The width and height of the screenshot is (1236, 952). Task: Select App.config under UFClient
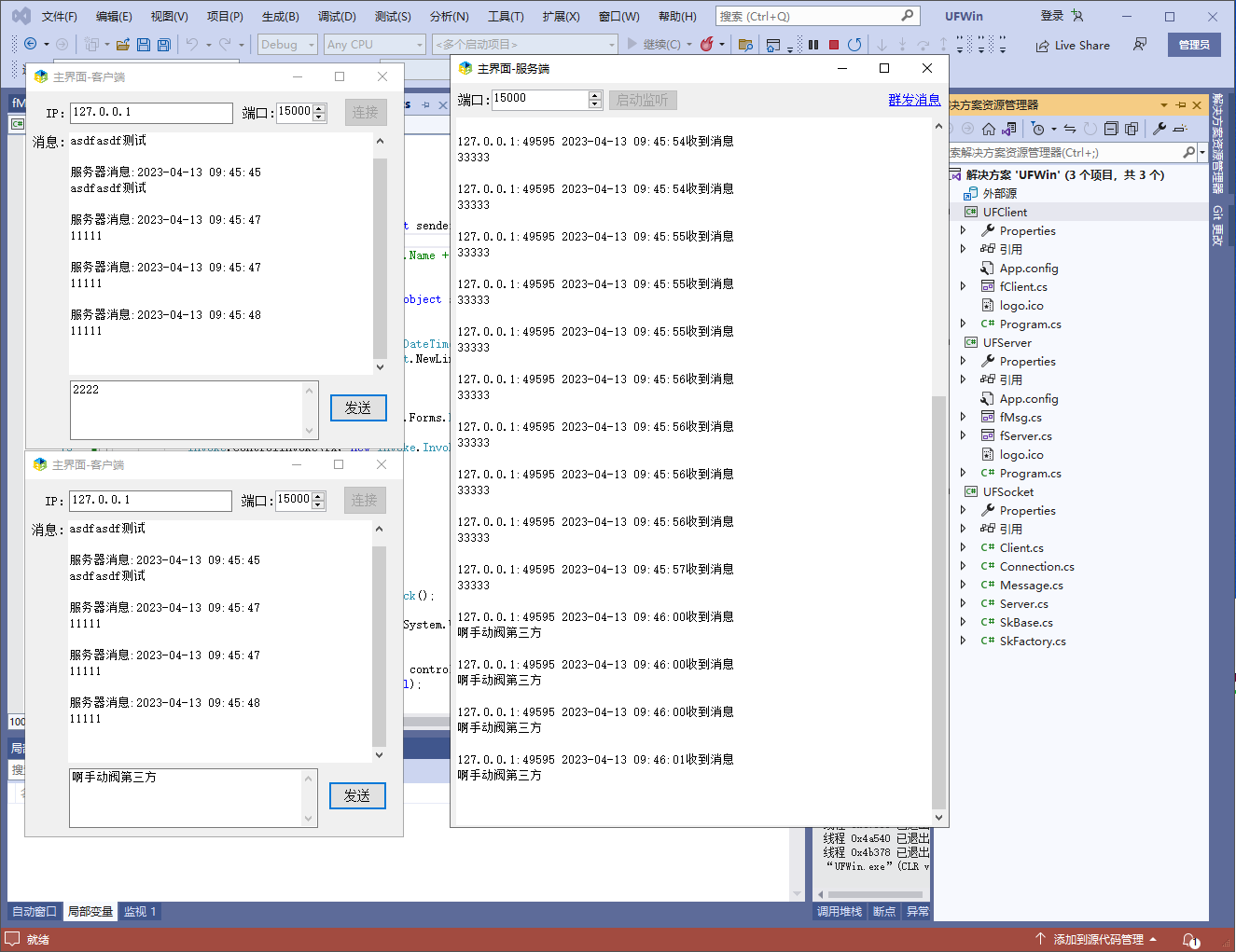coord(1029,268)
